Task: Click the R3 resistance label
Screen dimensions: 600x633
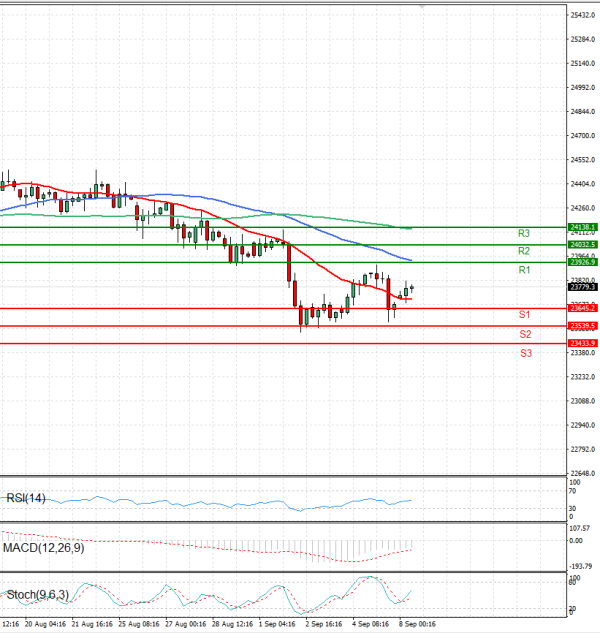Action: [524, 233]
